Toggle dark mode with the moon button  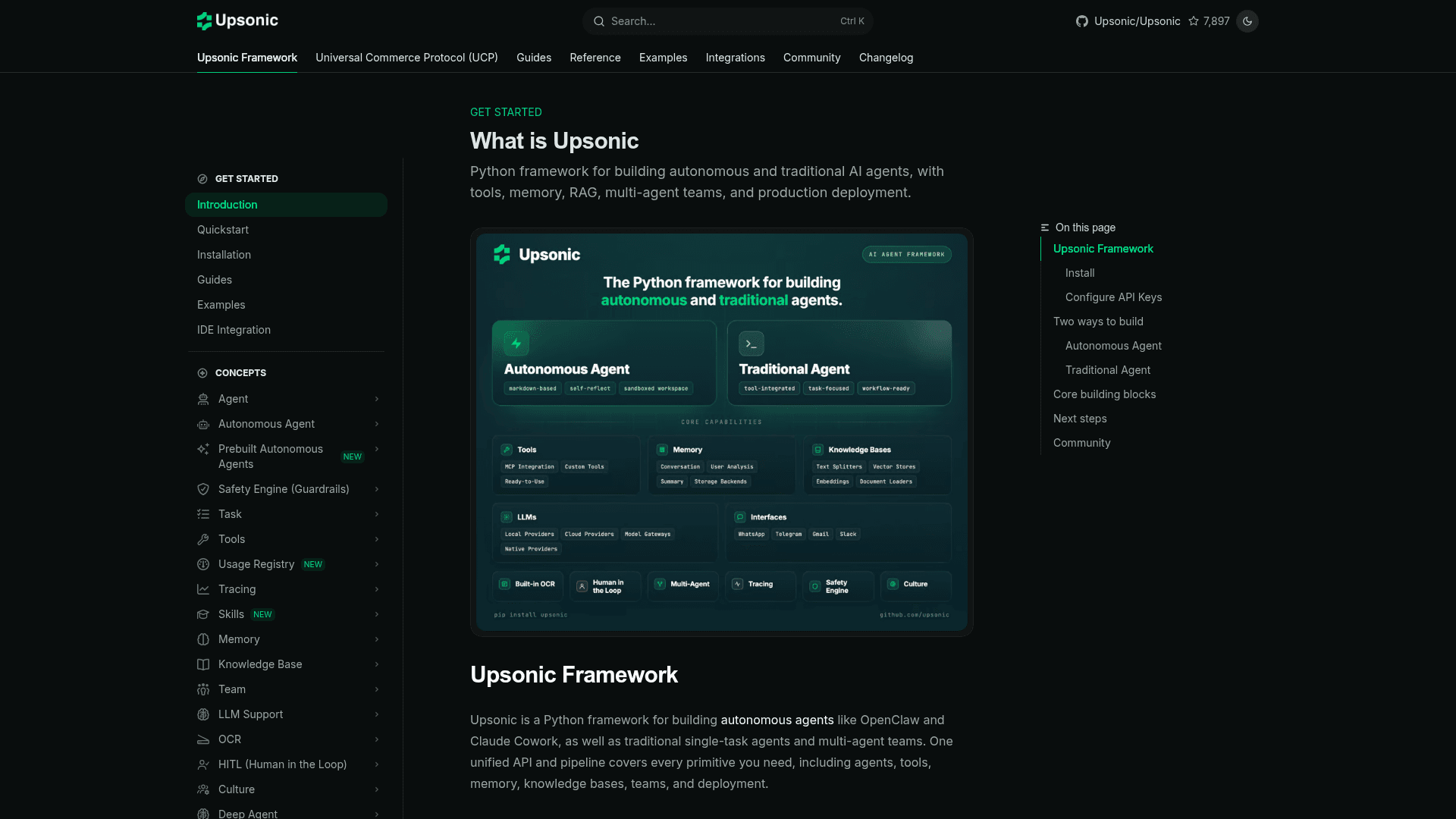(x=1247, y=21)
